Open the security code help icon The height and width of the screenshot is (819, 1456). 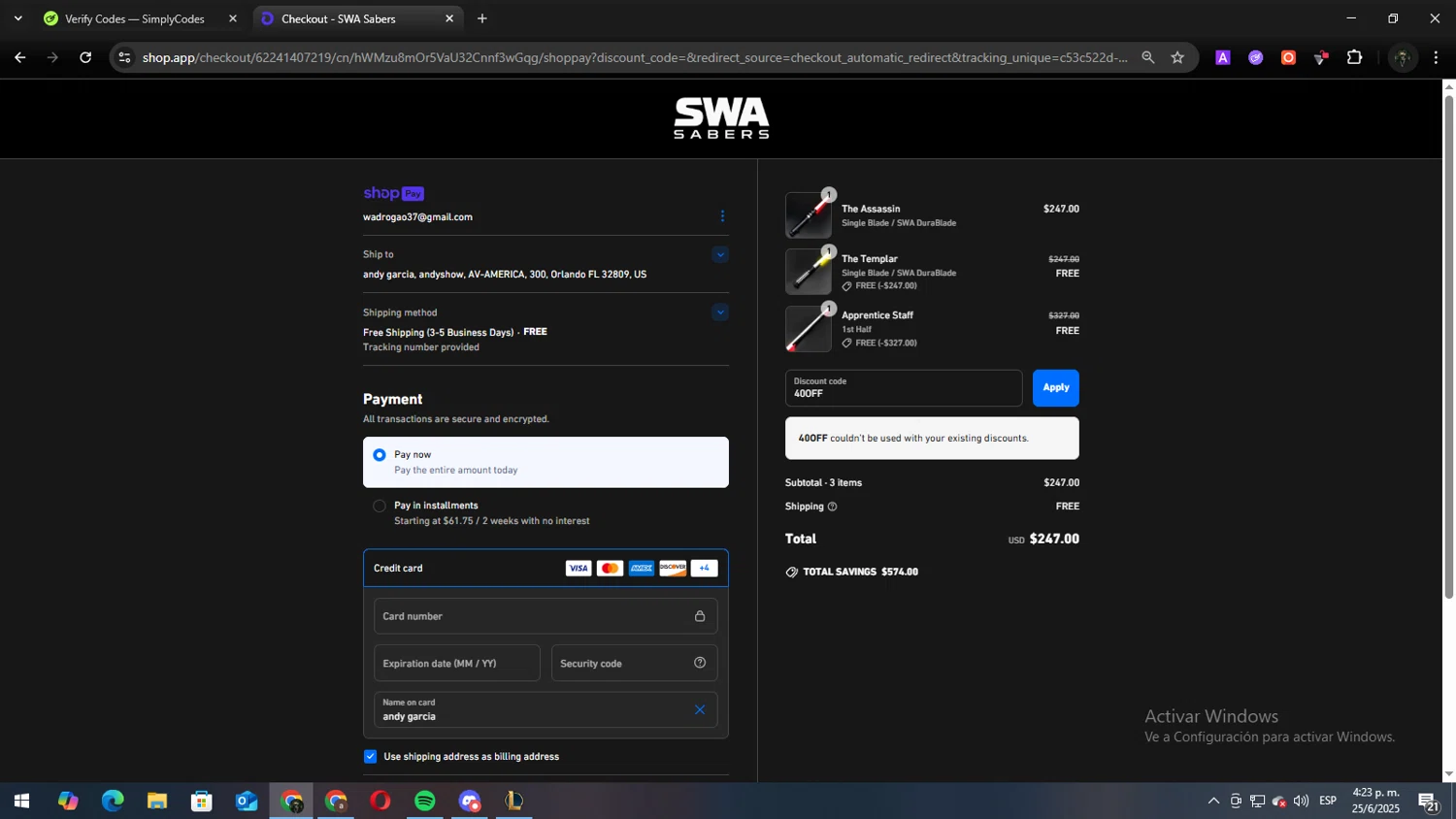pyautogui.click(x=700, y=663)
